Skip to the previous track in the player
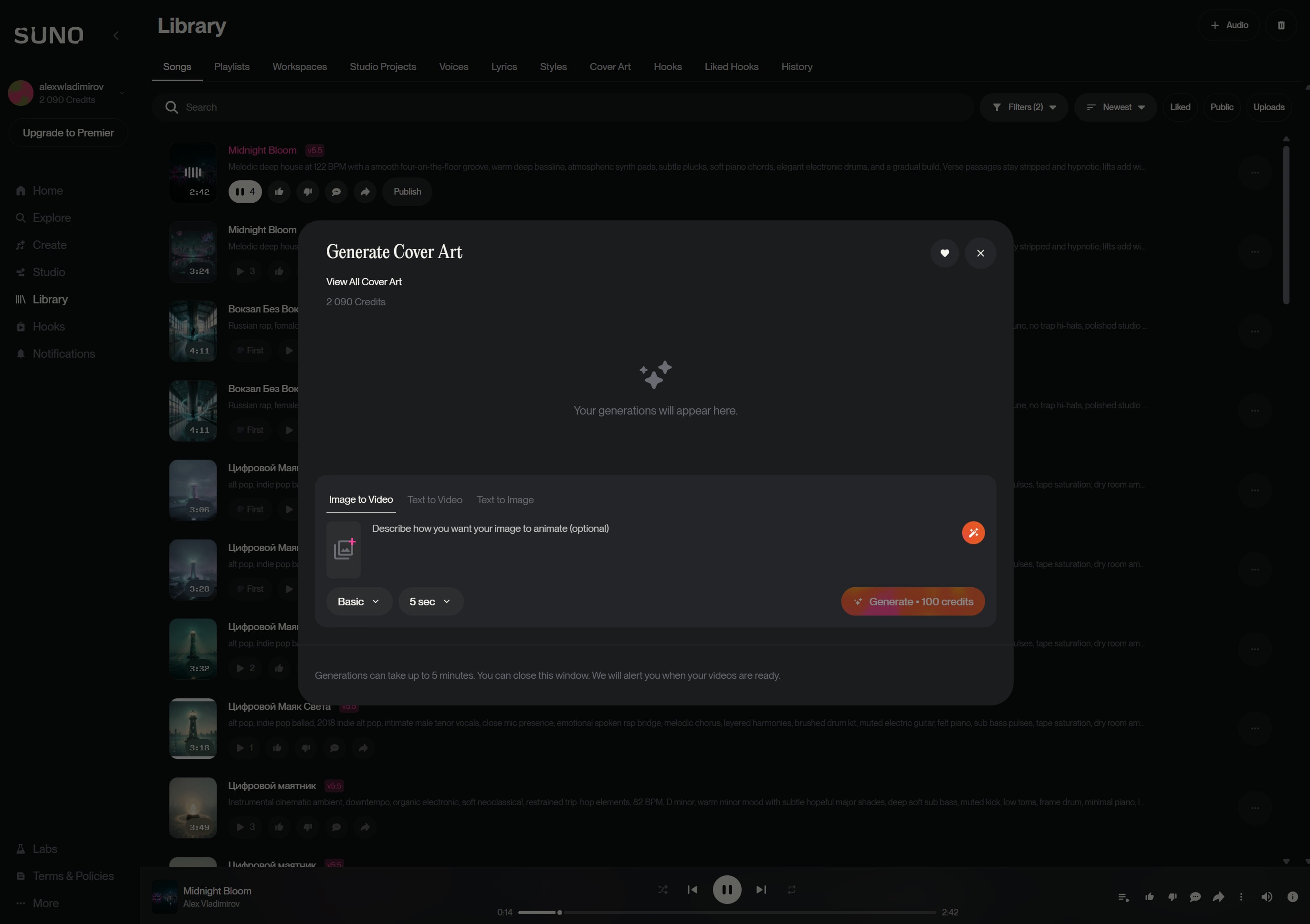 692,889
